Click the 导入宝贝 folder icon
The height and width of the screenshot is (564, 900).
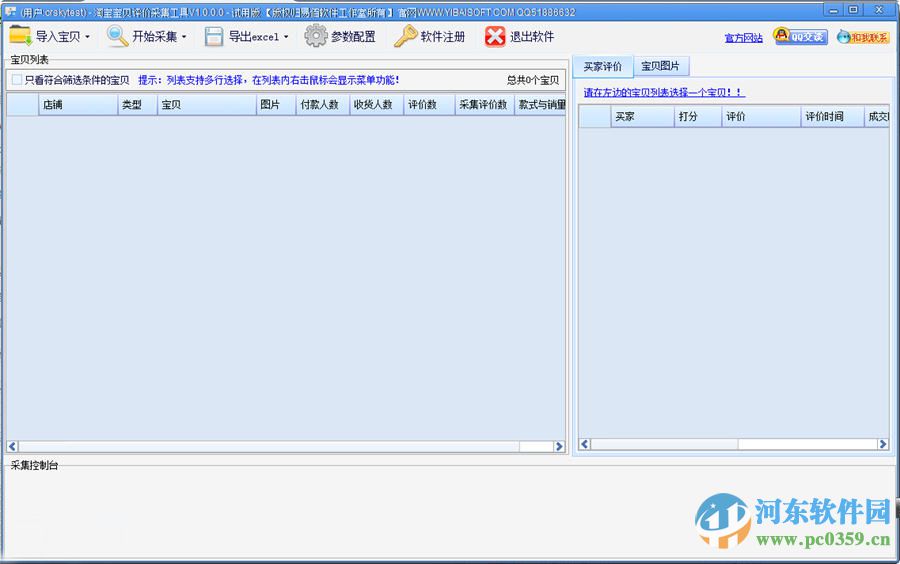click(20, 36)
